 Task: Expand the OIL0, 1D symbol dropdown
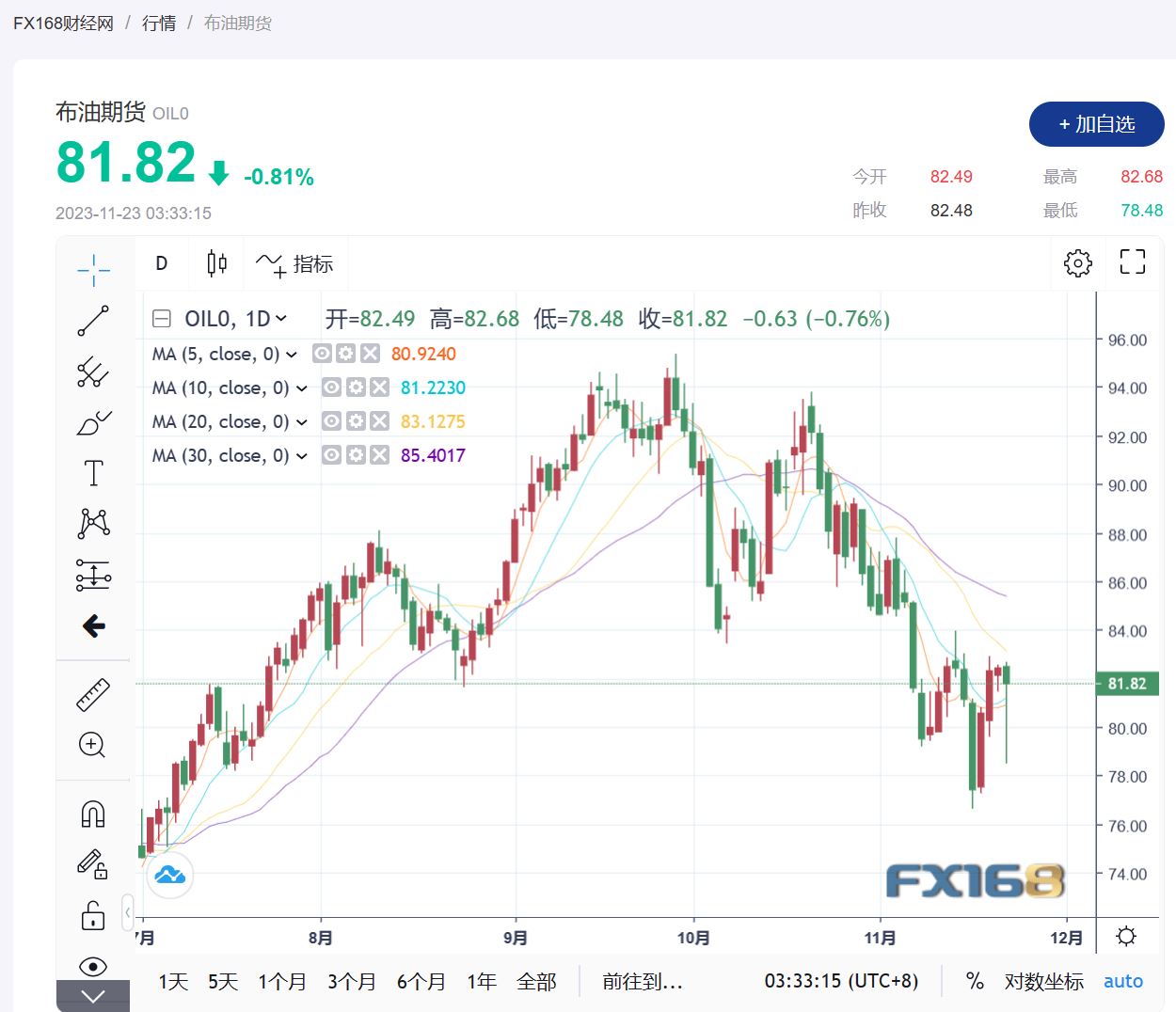pos(281,319)
